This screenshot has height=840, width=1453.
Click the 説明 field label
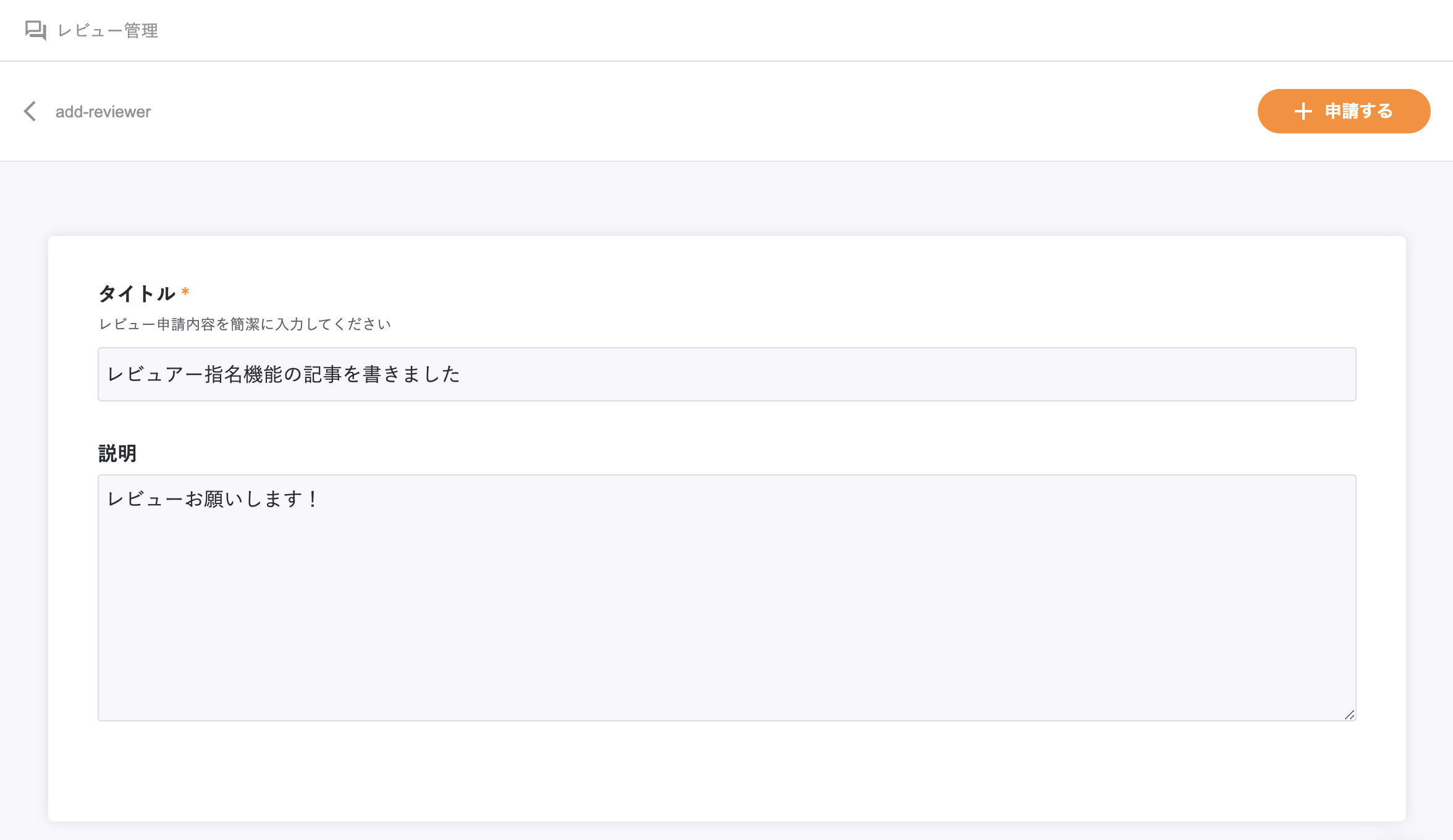117,453
